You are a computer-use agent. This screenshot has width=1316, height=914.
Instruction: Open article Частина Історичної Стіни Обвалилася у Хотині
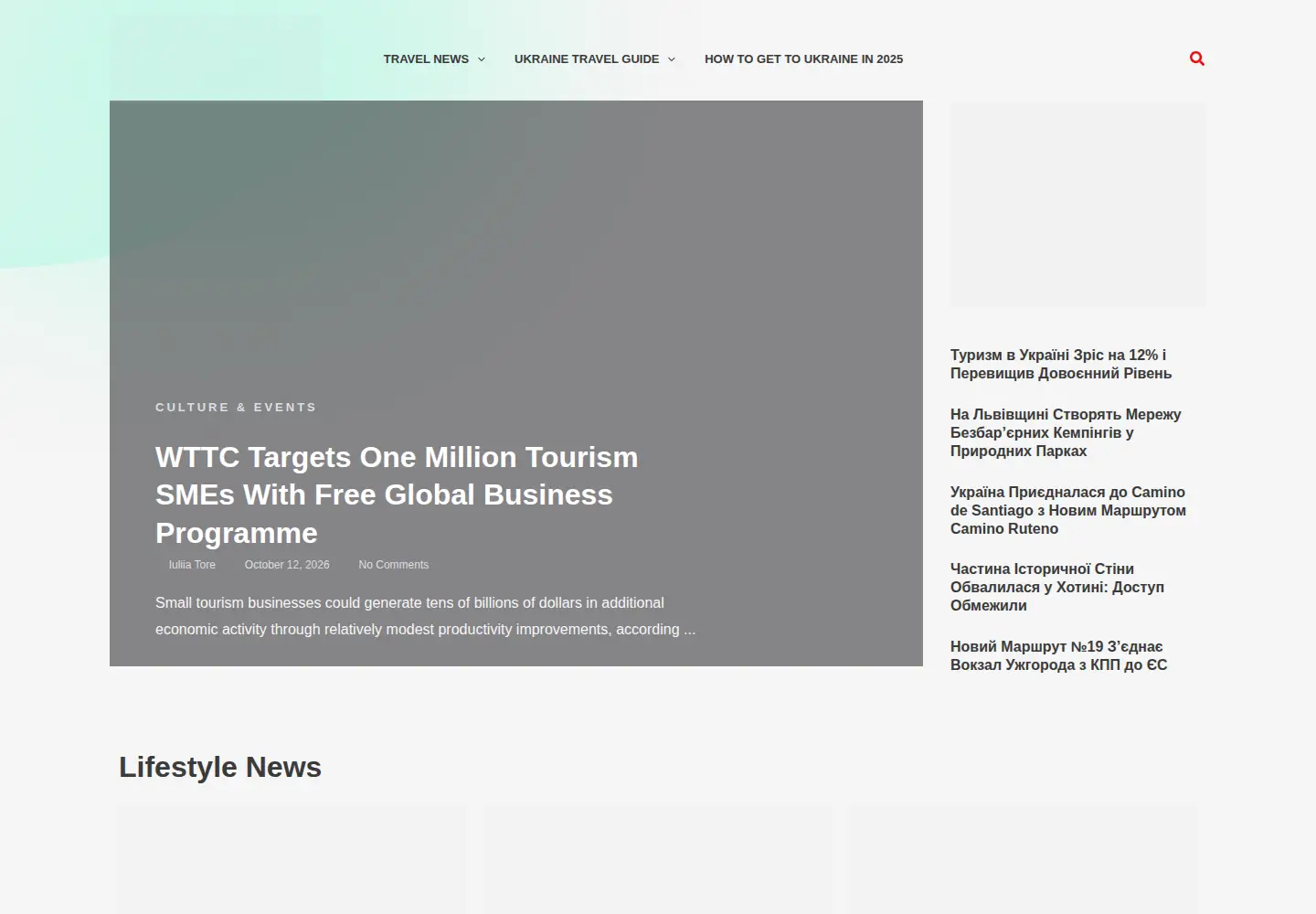tap(1057, 587)
